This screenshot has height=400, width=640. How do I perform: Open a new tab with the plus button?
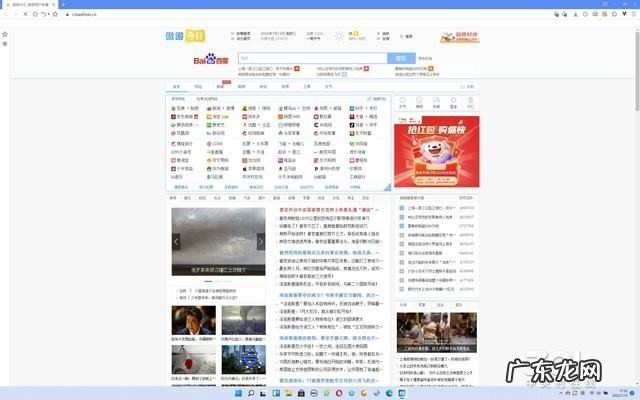coord(63,4)
